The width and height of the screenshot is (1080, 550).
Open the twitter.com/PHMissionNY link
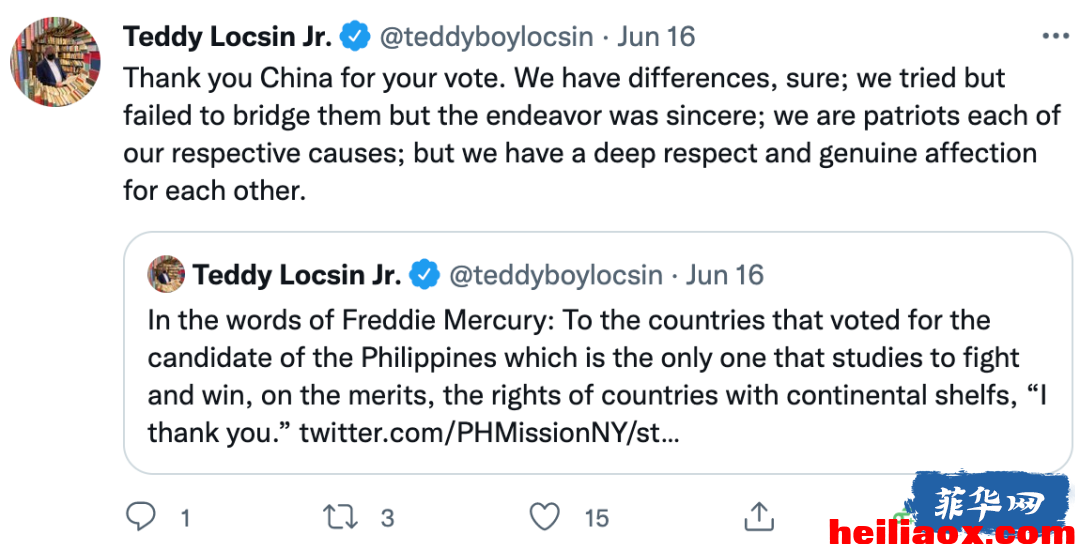(489, 433)
